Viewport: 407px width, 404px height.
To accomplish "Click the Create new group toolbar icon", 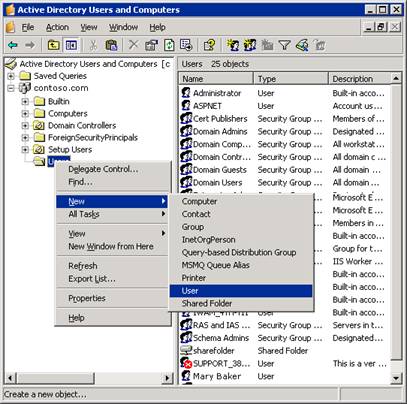I will pos(250,45).
